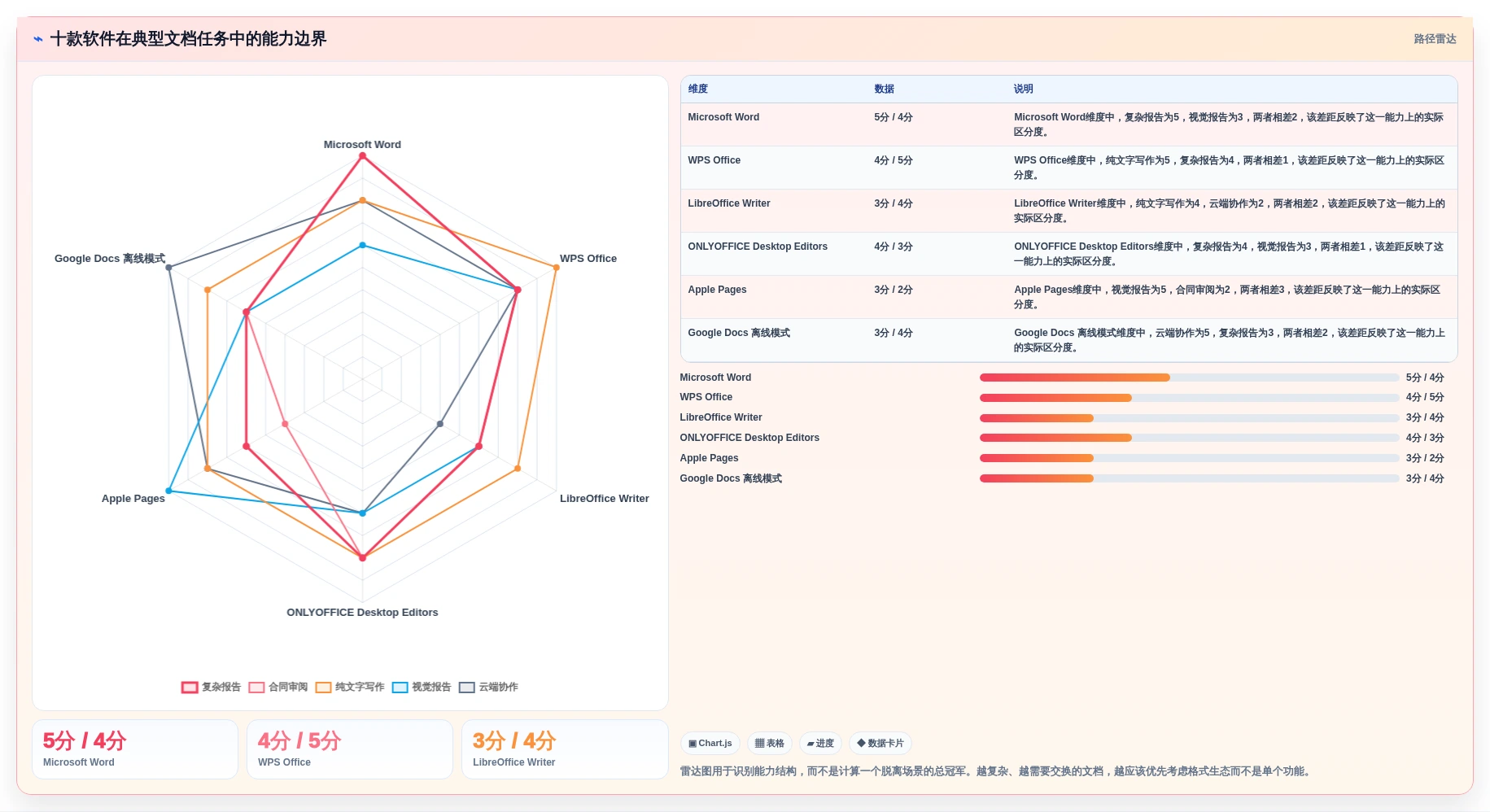Click the Apple Pages label beside its progress bar
1490x812 pixels.
coord(709,458)
